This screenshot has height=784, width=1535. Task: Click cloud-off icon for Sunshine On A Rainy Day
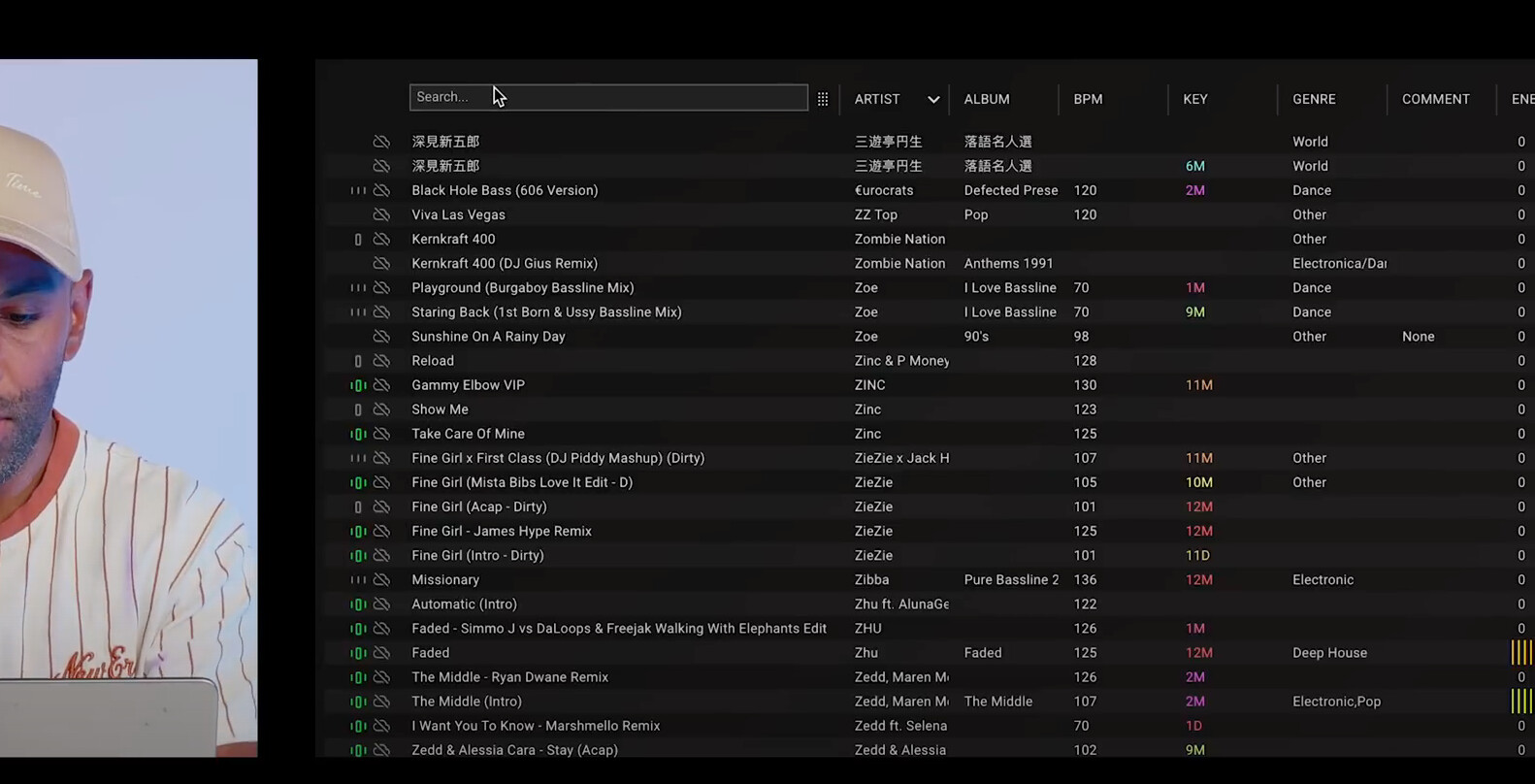tap(381, 337)
